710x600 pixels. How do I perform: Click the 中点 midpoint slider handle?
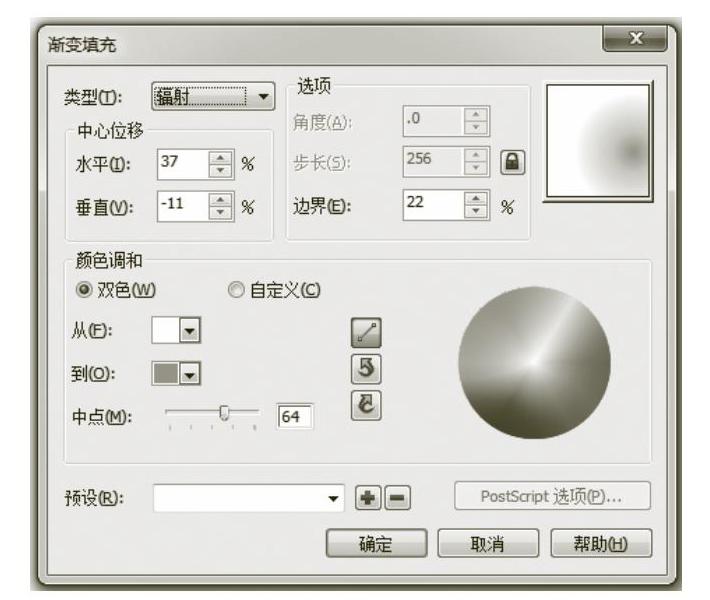[224, 413]
